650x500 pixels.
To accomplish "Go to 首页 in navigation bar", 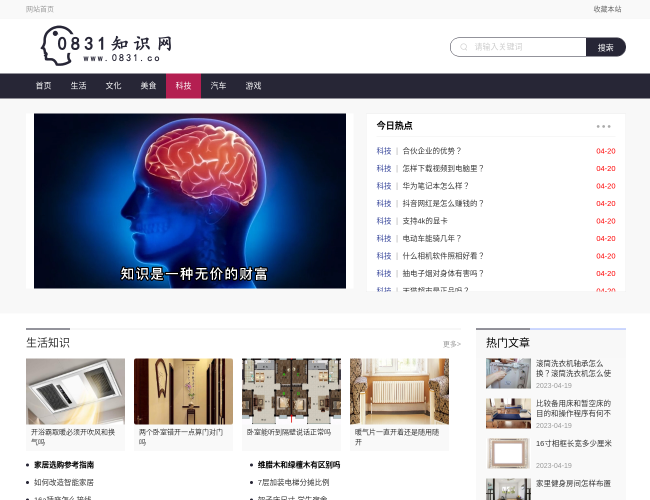I will pos(44,86).
